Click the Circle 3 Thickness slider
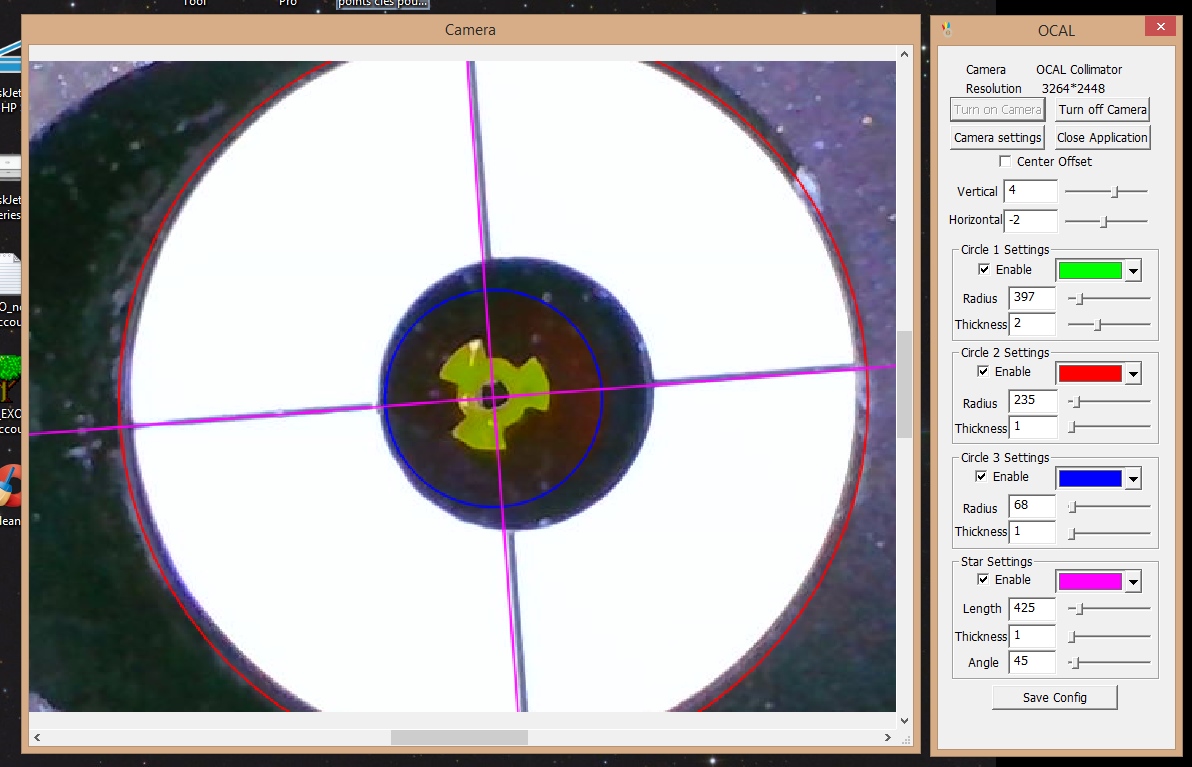 [1109, 534]
